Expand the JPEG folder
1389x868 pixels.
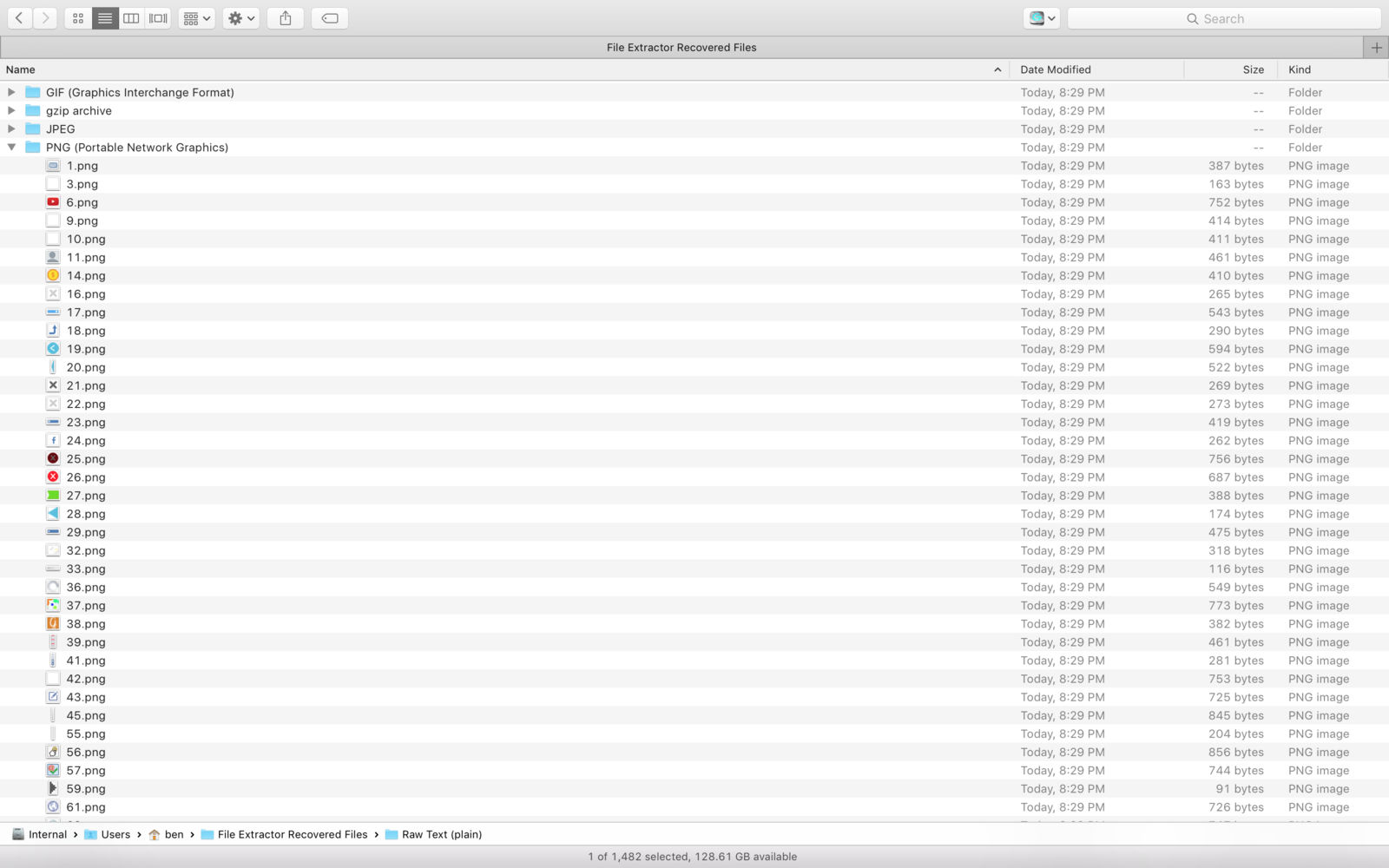(11, 128)
